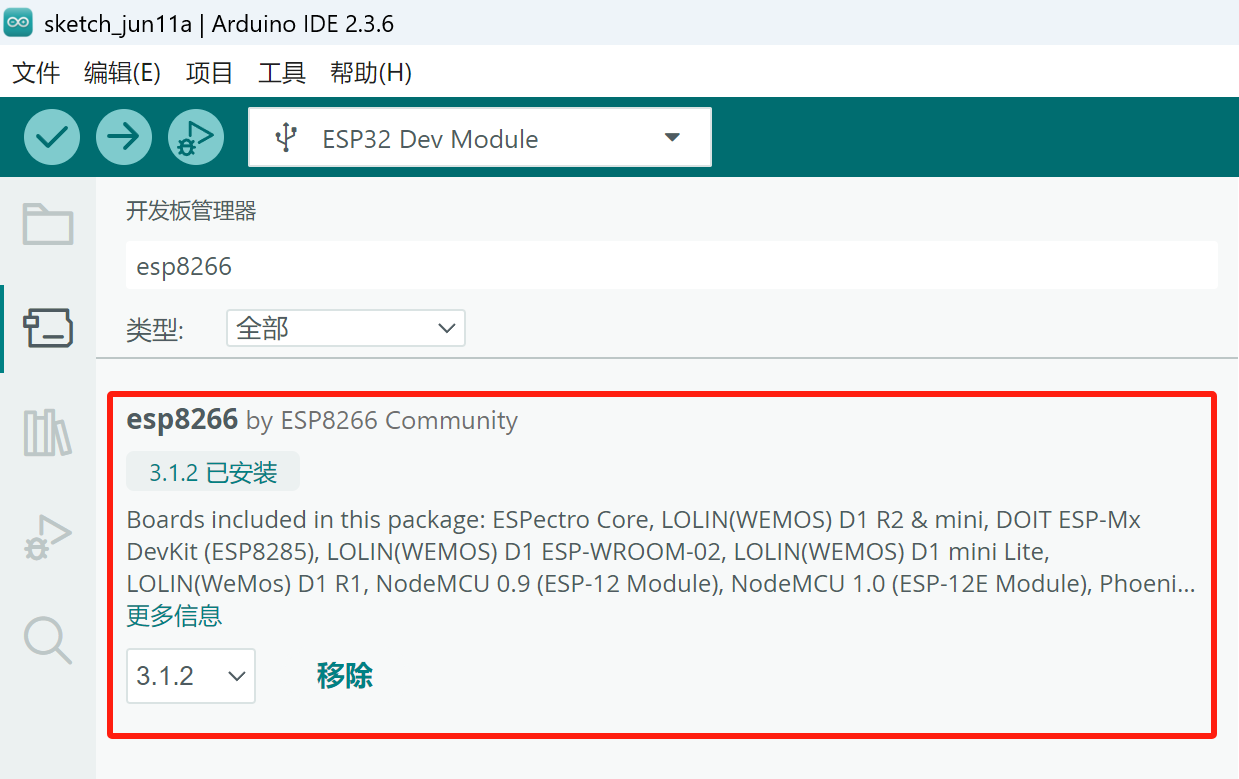Click the esp8266 search input field

[672, 266]
